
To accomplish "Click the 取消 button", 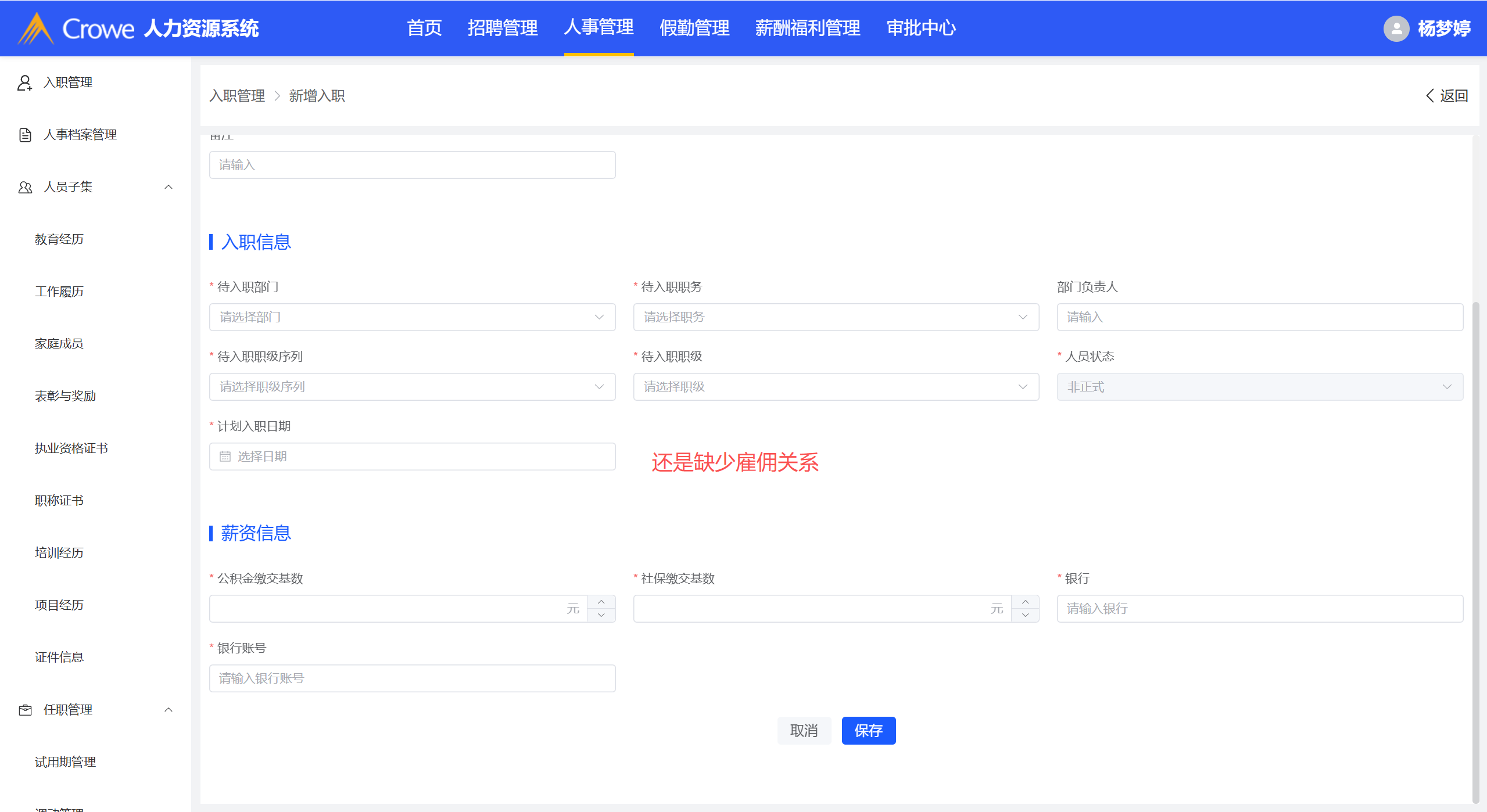I will click(x=804, y=731).
